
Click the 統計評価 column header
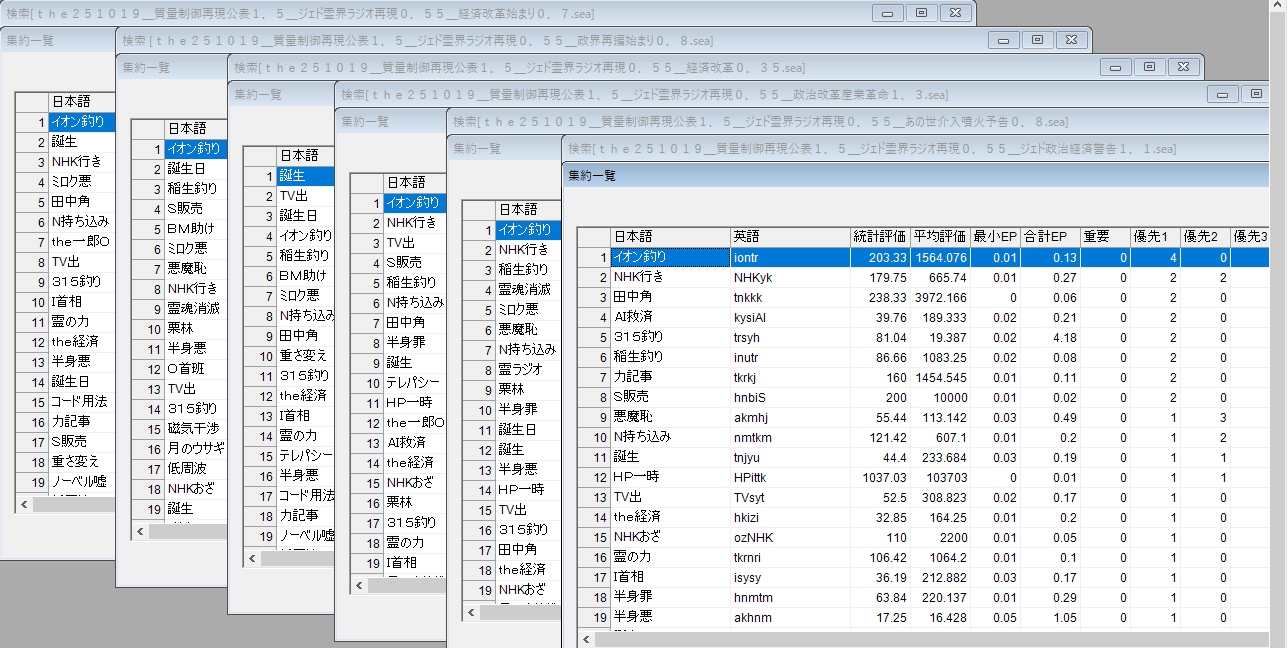879,237
